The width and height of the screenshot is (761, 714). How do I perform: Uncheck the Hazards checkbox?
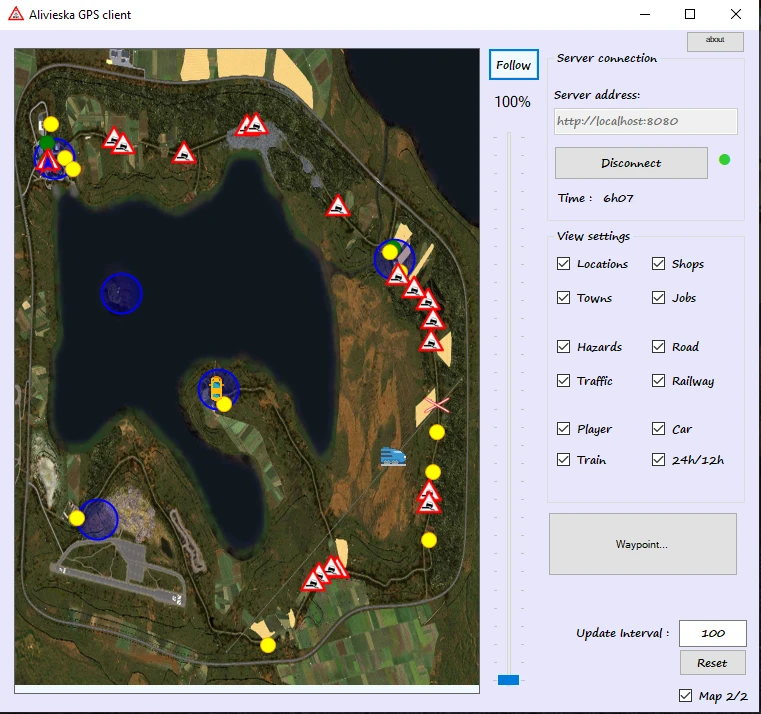(564, 347)
